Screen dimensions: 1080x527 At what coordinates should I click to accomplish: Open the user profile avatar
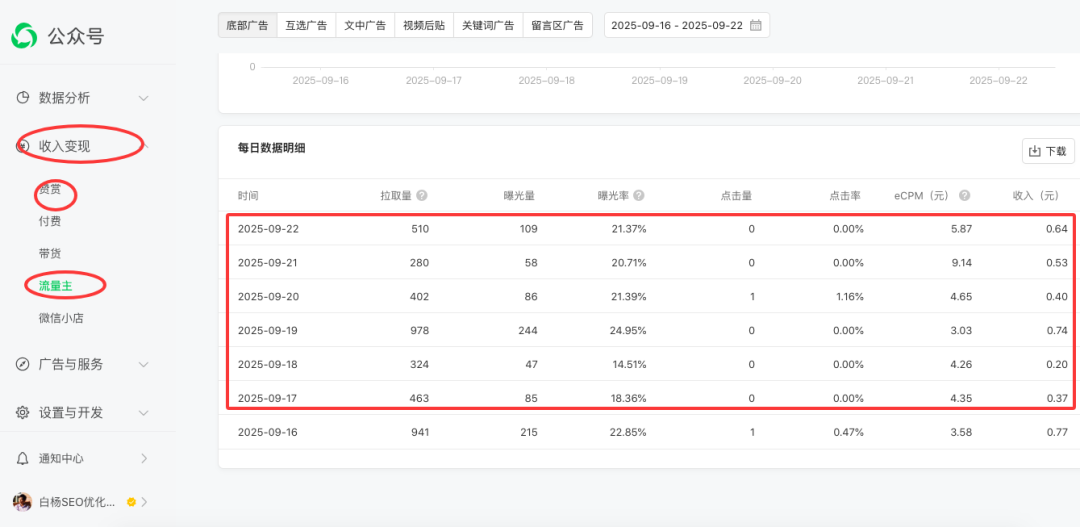(21, 502)
